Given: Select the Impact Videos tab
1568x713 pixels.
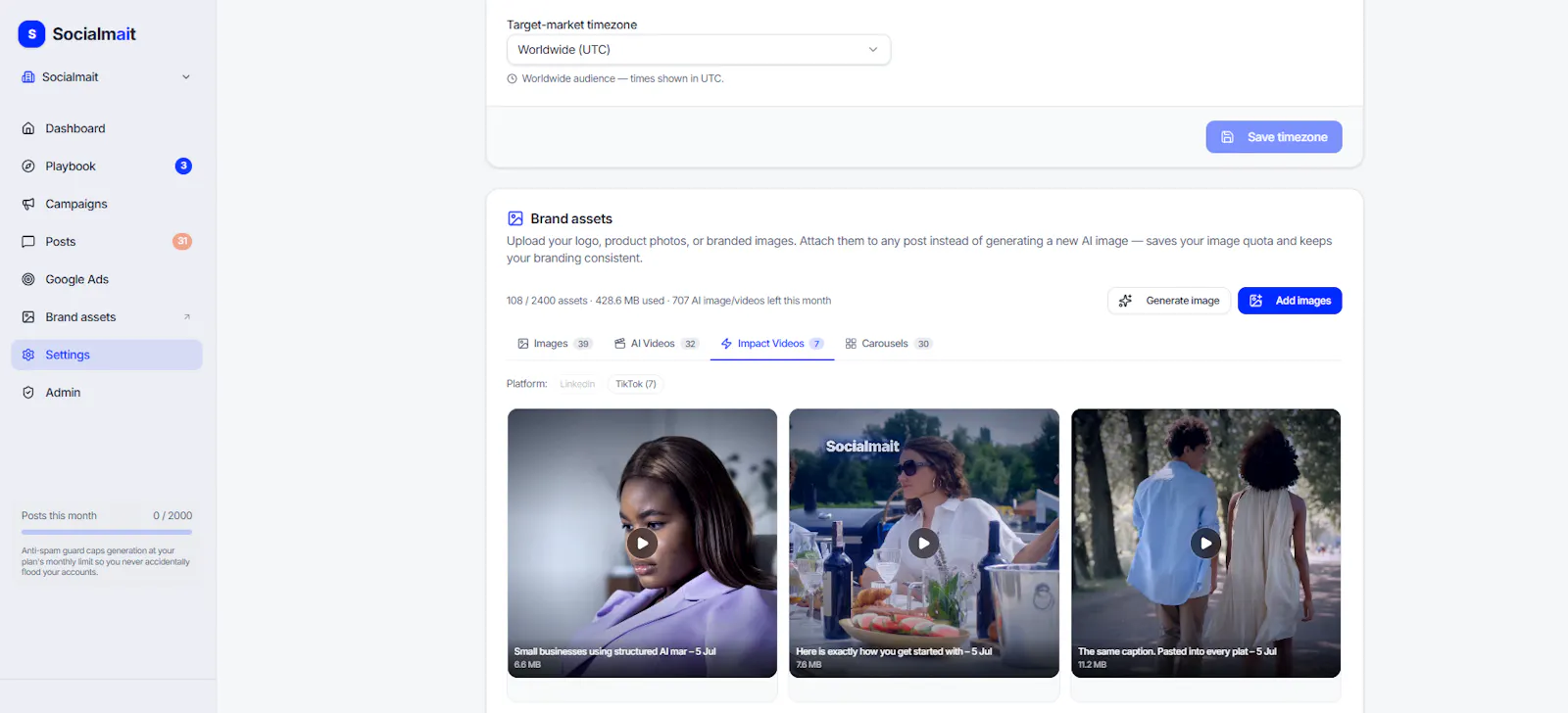Looking at the screenshot, I should tap(772, 344).
